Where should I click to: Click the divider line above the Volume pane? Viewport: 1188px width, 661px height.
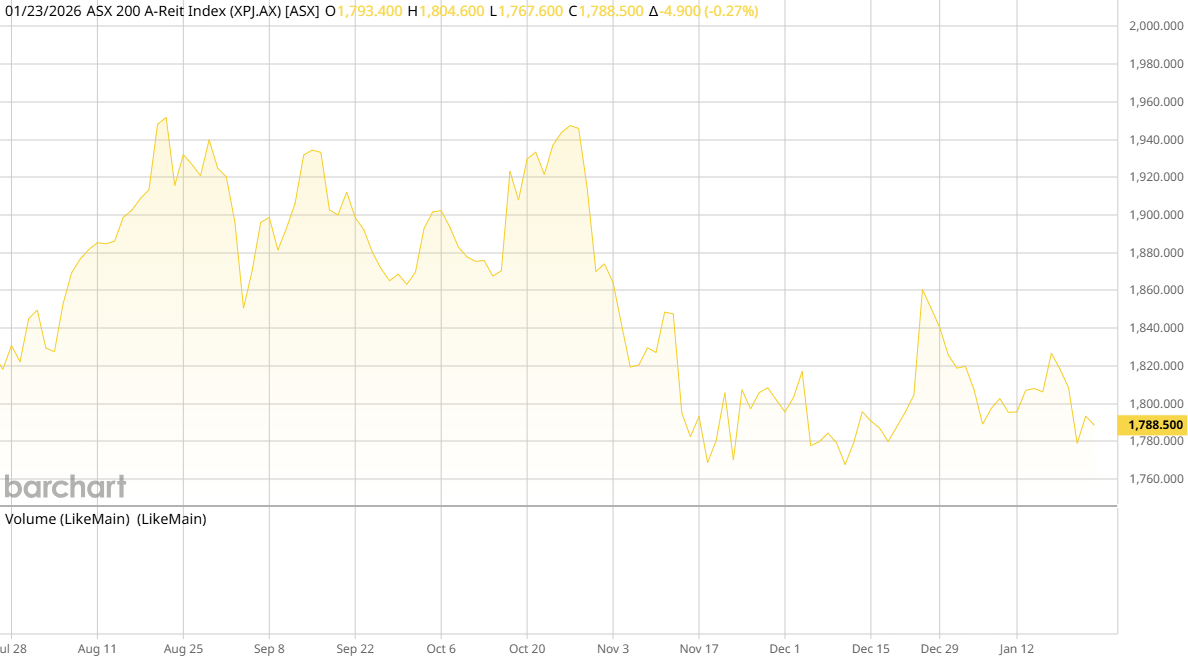click(x=558, y=506)
